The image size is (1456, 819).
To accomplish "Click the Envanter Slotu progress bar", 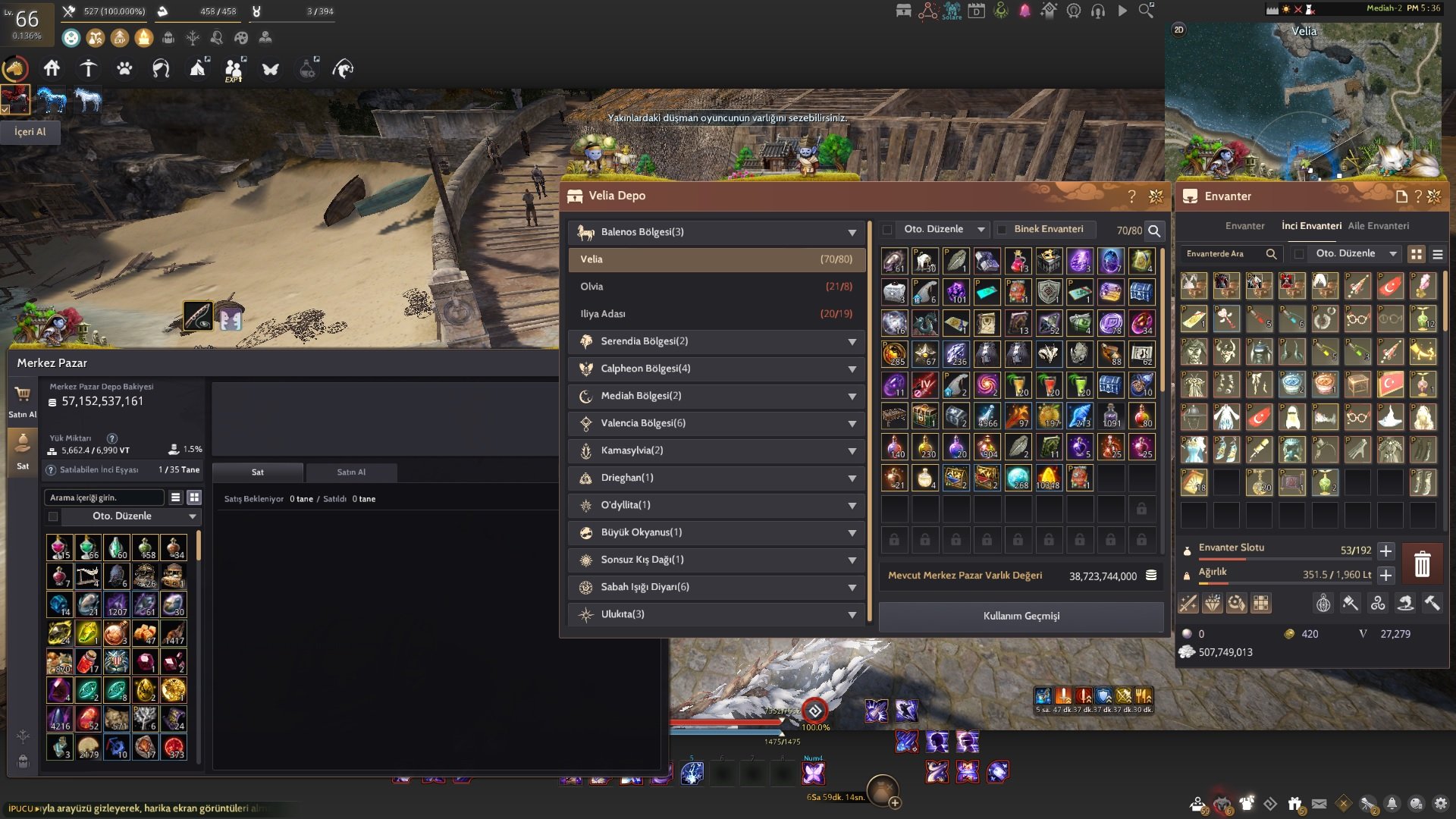I will pyautogui.click(x=1285, y=559).
